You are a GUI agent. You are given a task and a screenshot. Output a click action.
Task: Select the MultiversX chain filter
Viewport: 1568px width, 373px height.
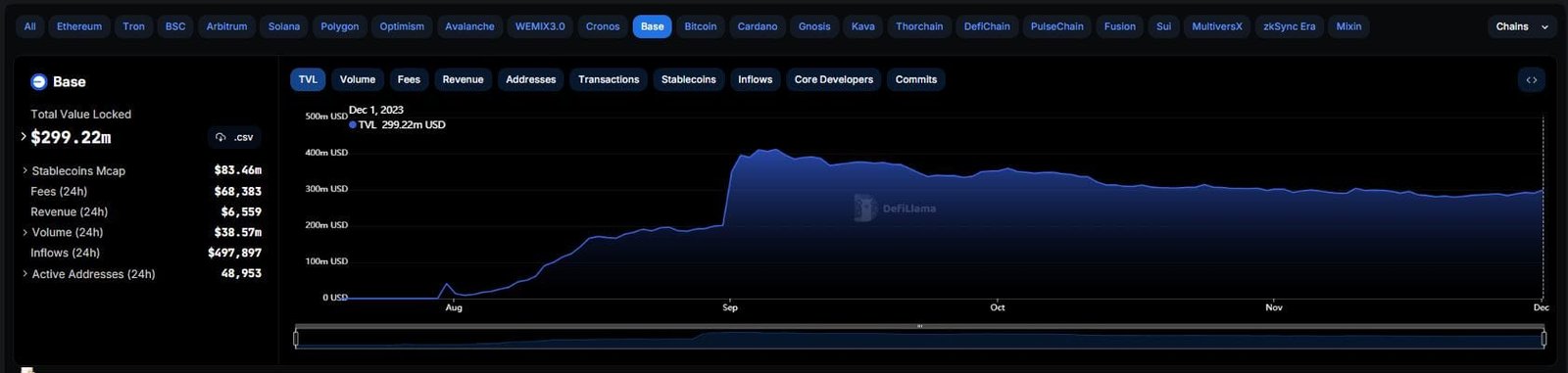click(x=1217, y=26)
